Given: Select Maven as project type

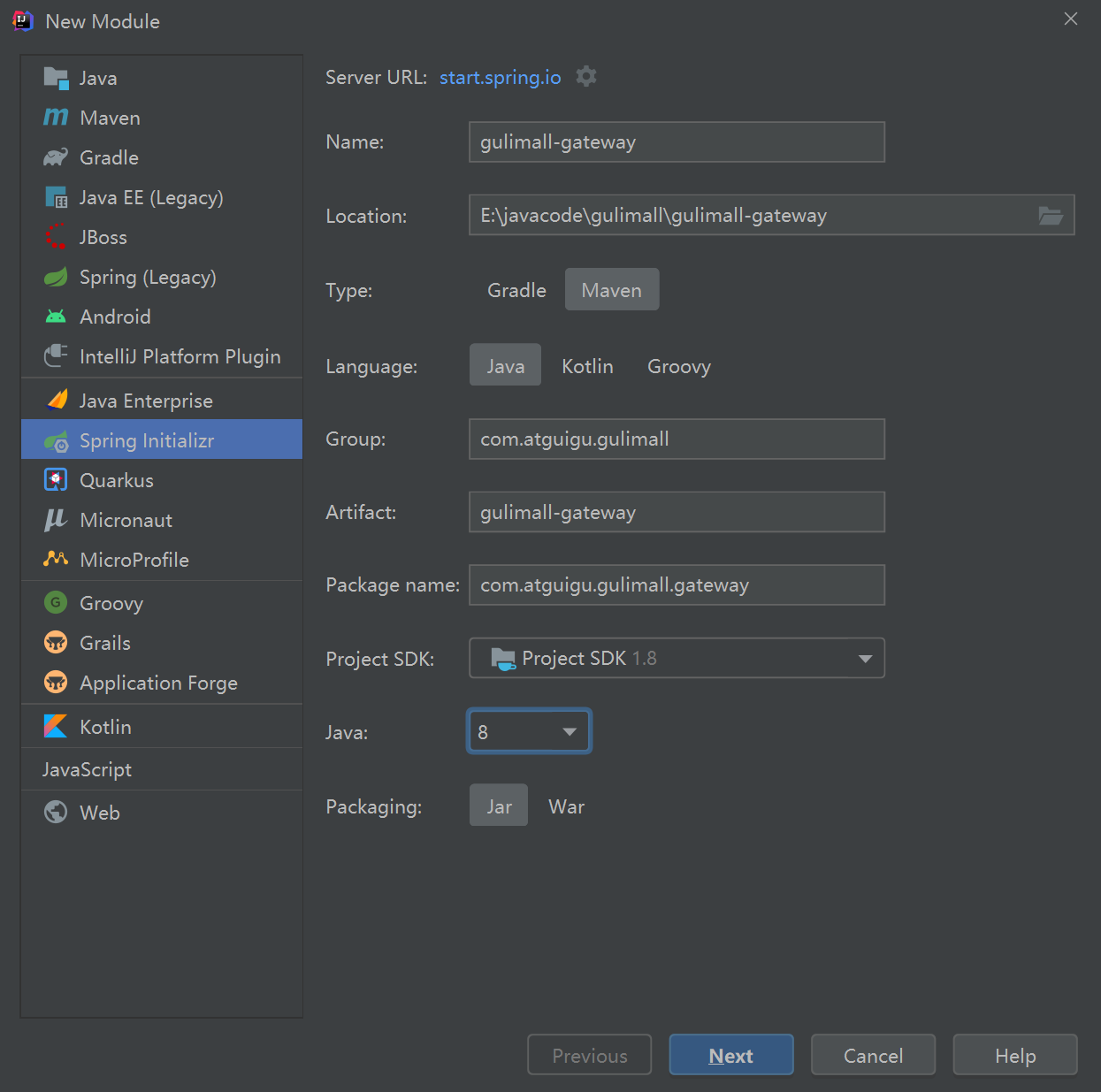Looking at the screenshot, I should click(x=612, y=290).
